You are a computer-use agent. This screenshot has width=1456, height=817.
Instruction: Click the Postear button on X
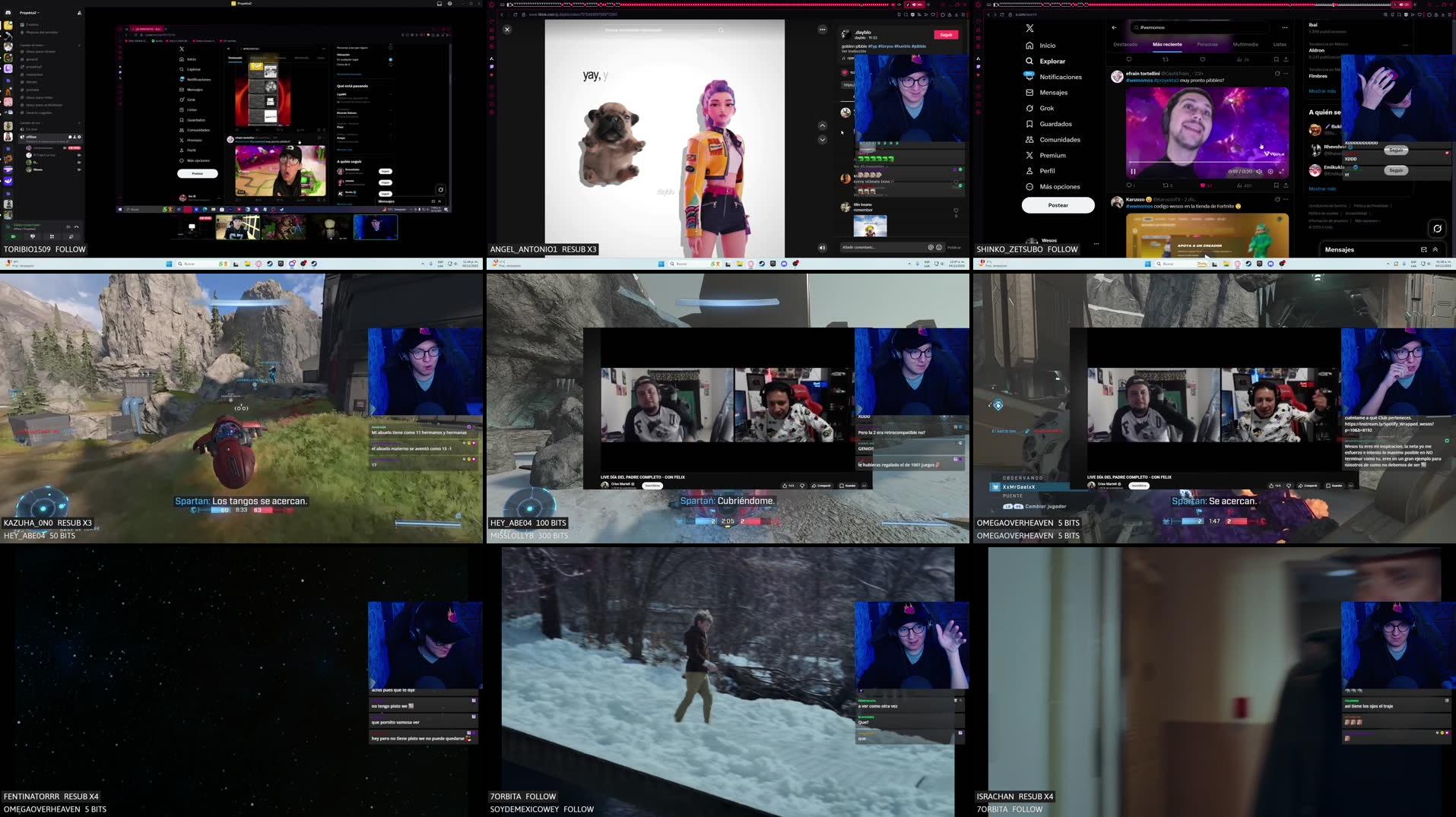click(x=1058, y=204)
